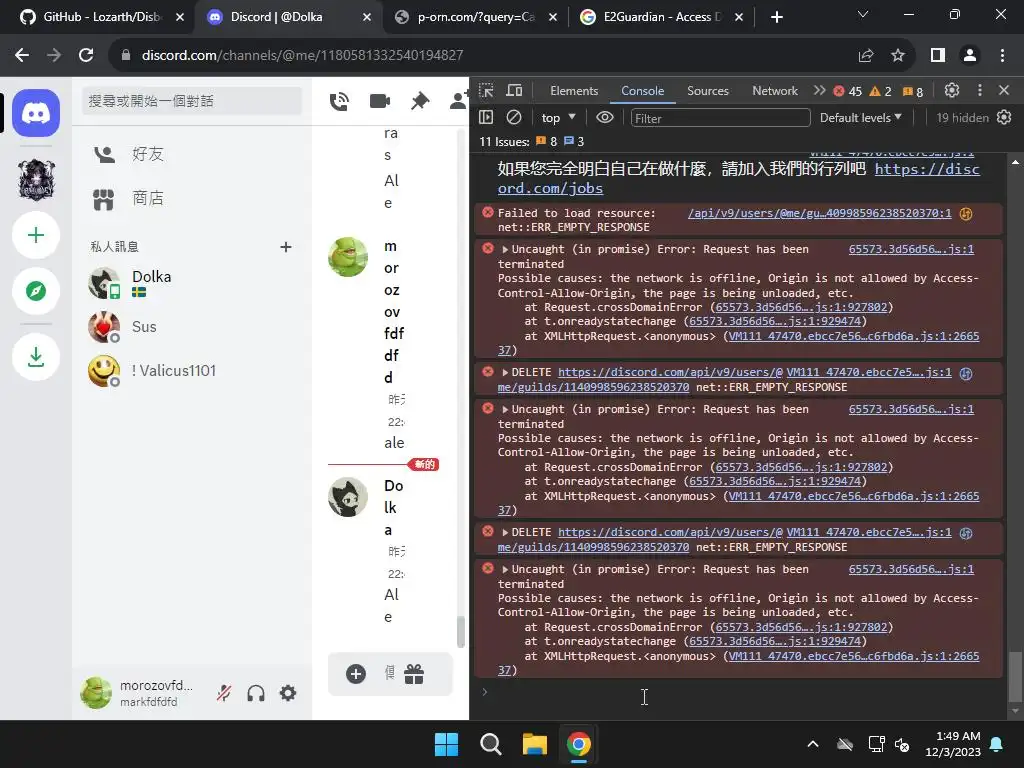The height and width of the screenshot is (768, 1024).
Task: Expand second DELETE request error entry
Action: 505,532
